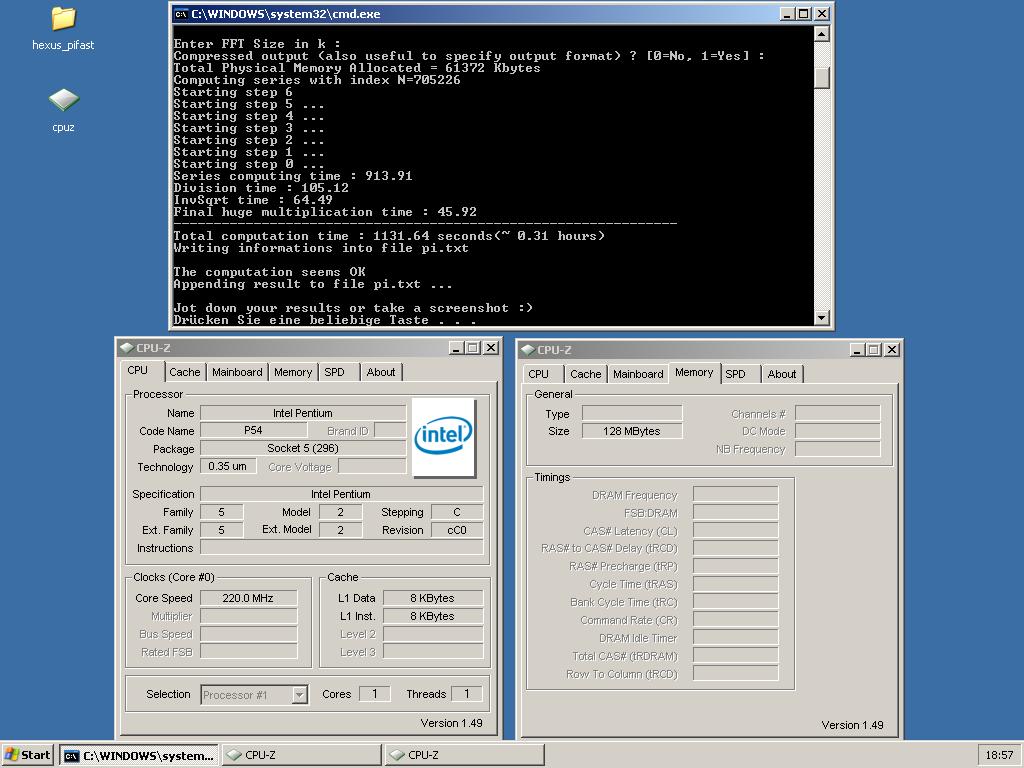Click the Package field Socket 5 (296)
This screenshot has height=768, width=1024.
coord(303,448)
